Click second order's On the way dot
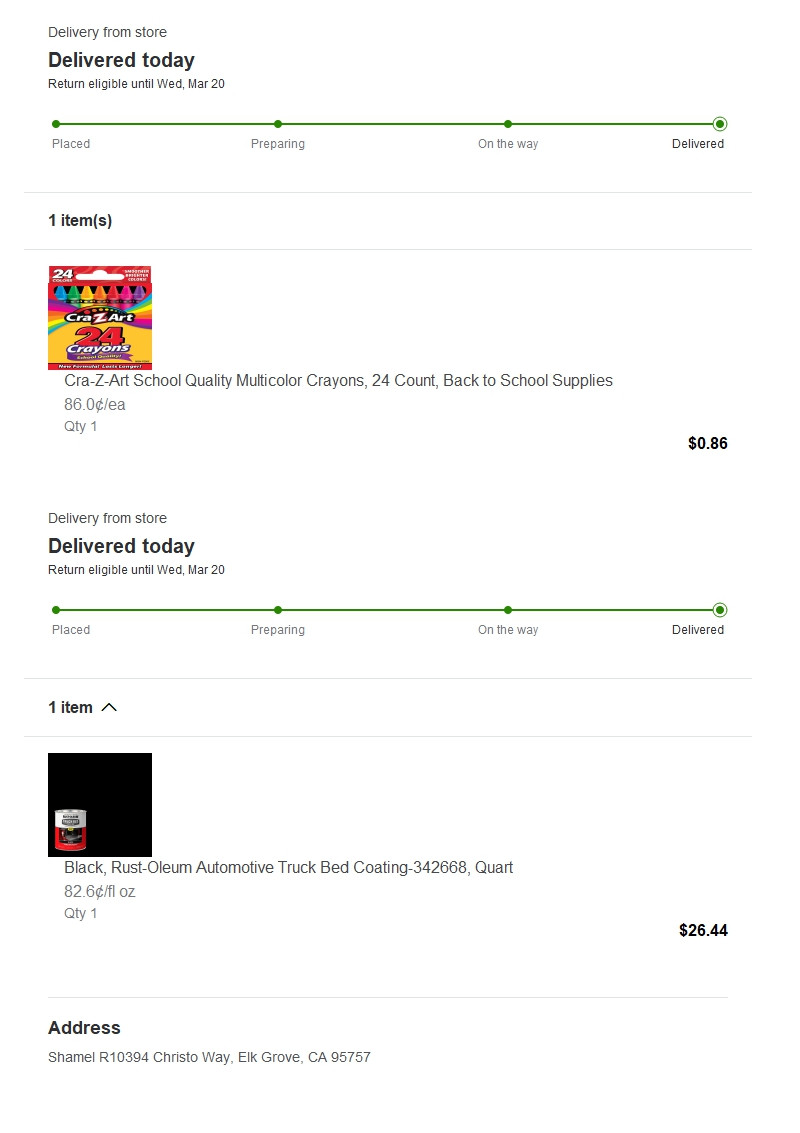Viewport: 800px width, 1133px height. (508, 610)
